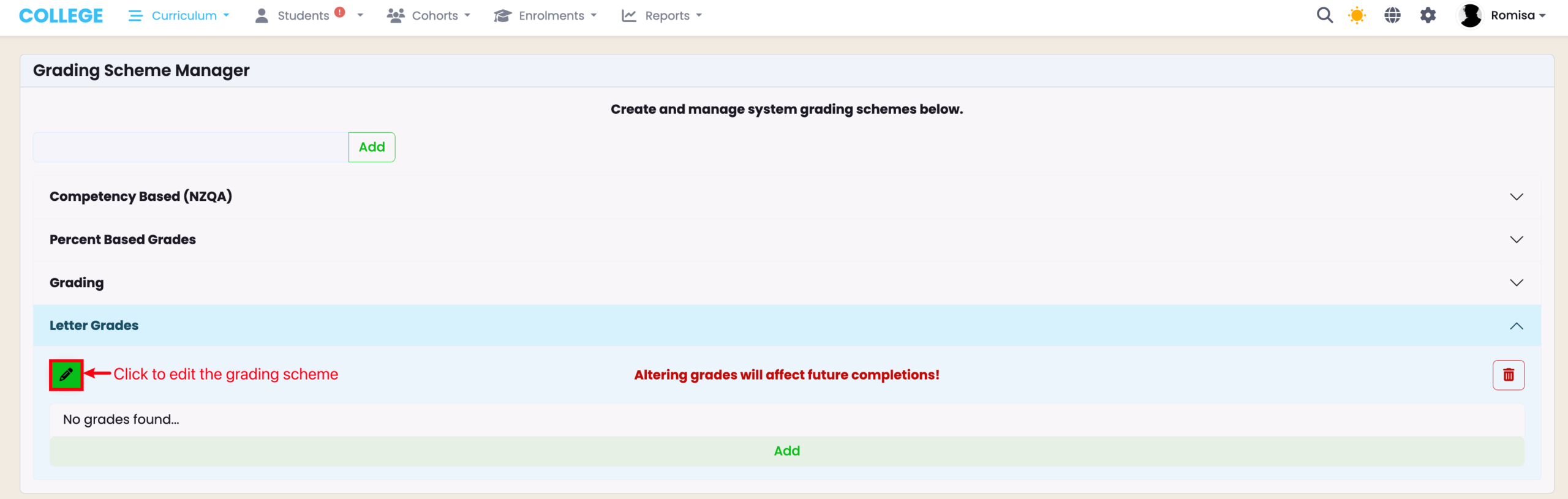
Task: Open the Cohorts dropdown menu
Action: pyautogui.click(x=429, y=15)
